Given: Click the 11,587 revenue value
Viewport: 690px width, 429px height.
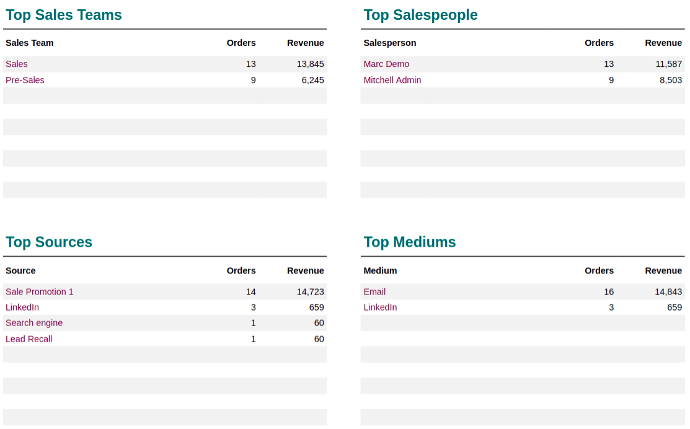Looking at the screenshot, I should tap(668, 64).
